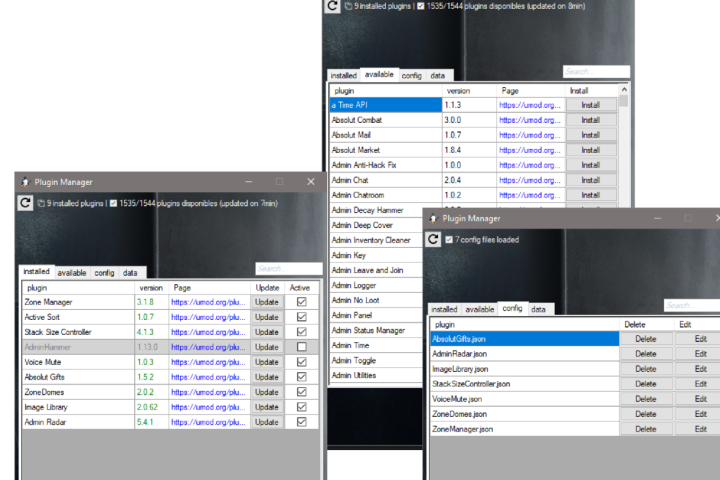The image size is (720, 480).
Task: Delete the ImageLibrary.json config file
Action: click(646, 369)
